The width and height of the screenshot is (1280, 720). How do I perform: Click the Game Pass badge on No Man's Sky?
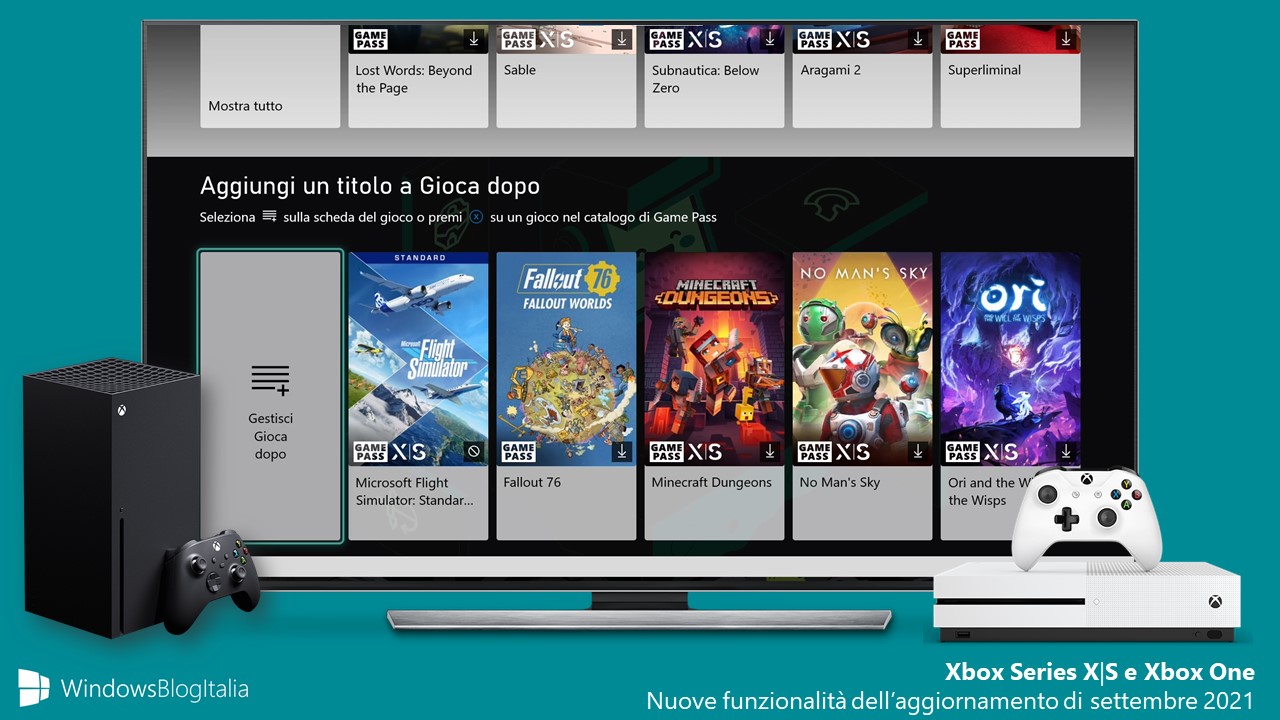point(814,452)
